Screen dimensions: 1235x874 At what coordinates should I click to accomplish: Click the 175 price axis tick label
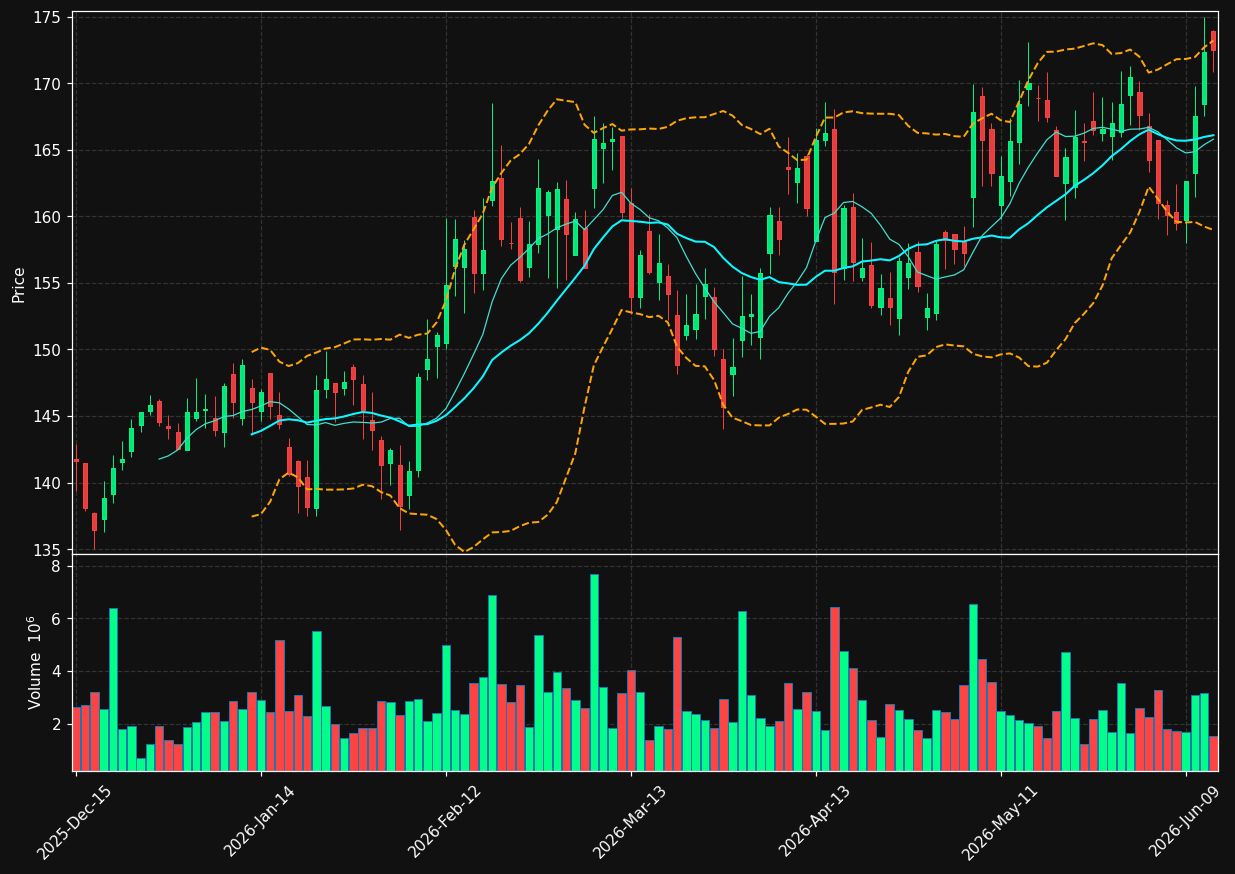(47, 18)
